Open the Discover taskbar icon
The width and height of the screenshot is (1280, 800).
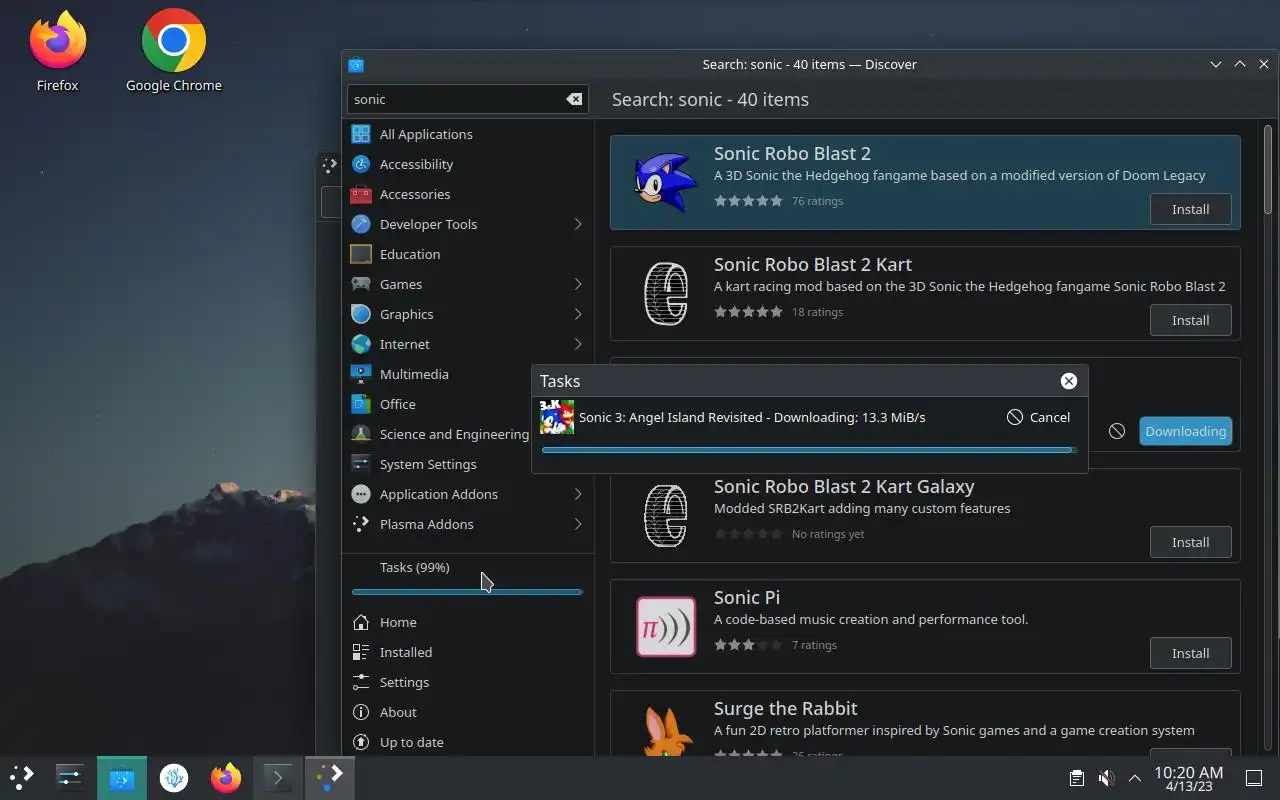coord(121,777)
